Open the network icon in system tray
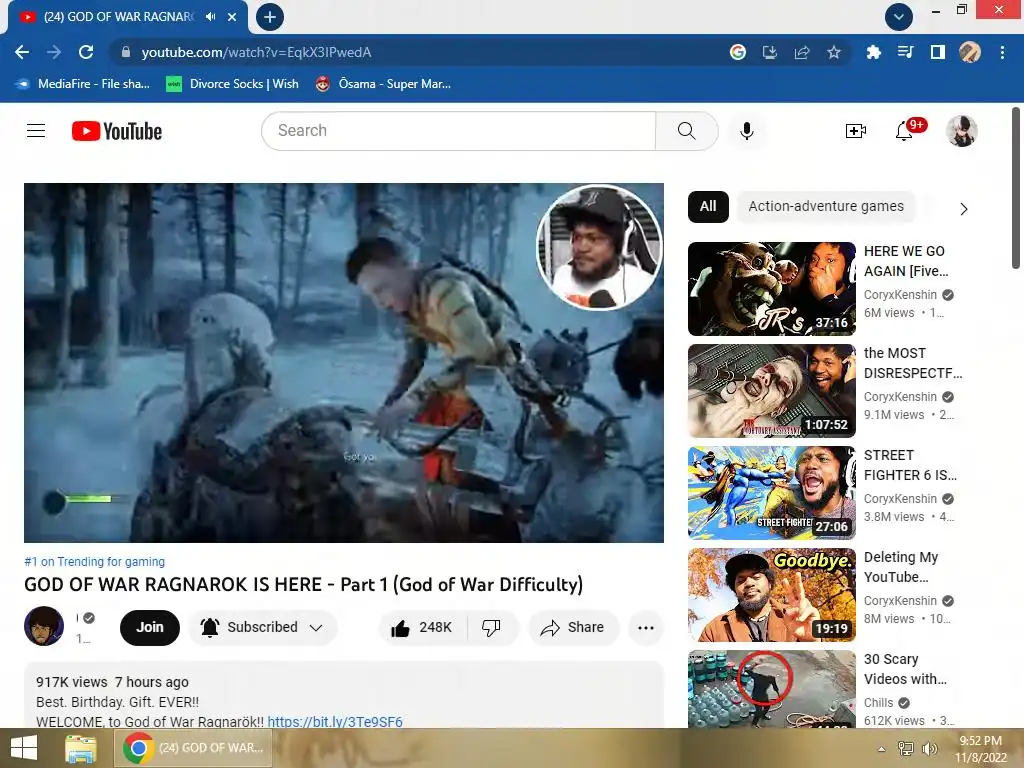 point(906,749)
